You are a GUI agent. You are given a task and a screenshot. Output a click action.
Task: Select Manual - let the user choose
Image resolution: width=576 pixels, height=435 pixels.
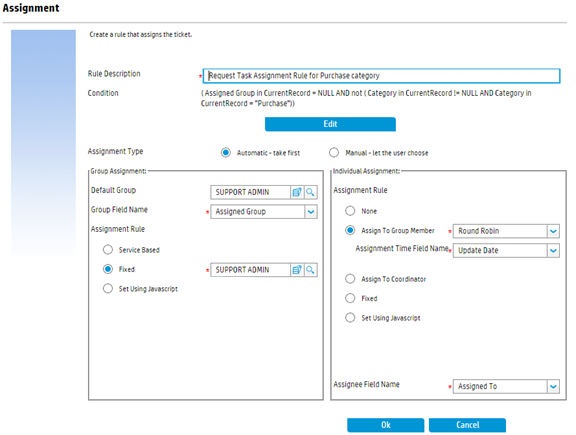click(334, 152)
